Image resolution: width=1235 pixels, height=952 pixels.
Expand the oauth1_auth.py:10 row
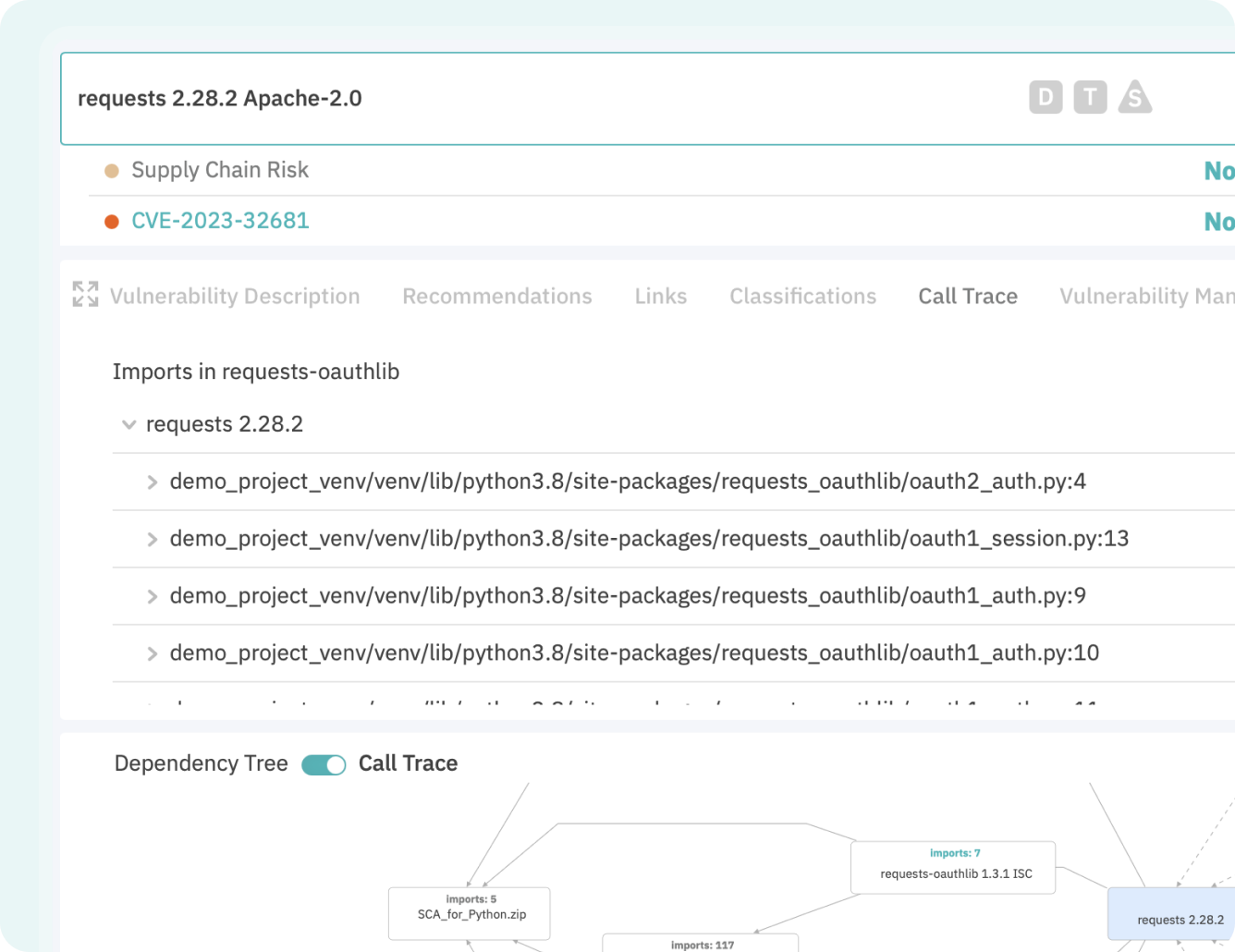(x=153, y=654)
